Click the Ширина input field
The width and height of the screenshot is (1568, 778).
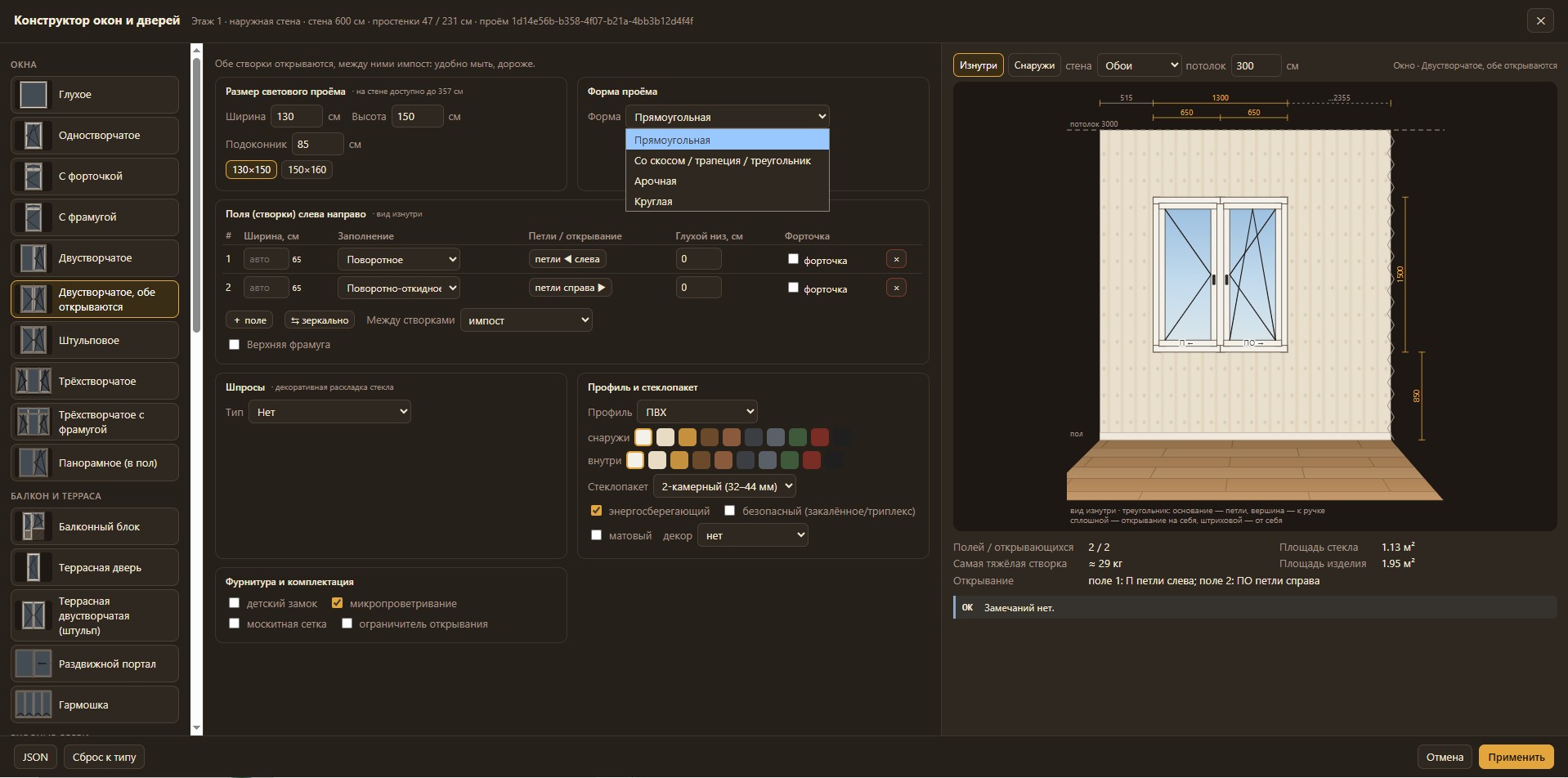[297, 117]
